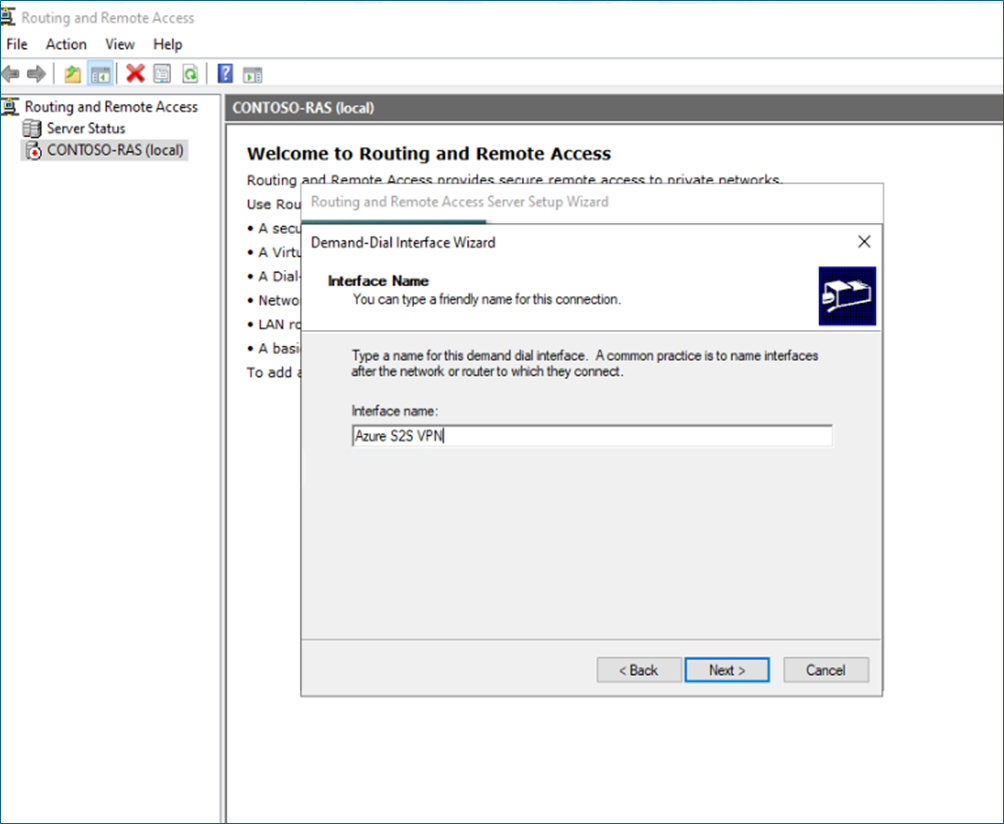Click the Back arrow toolbar icon
1004x824 pixels.
pyautogui.click(x=11, y=74)
